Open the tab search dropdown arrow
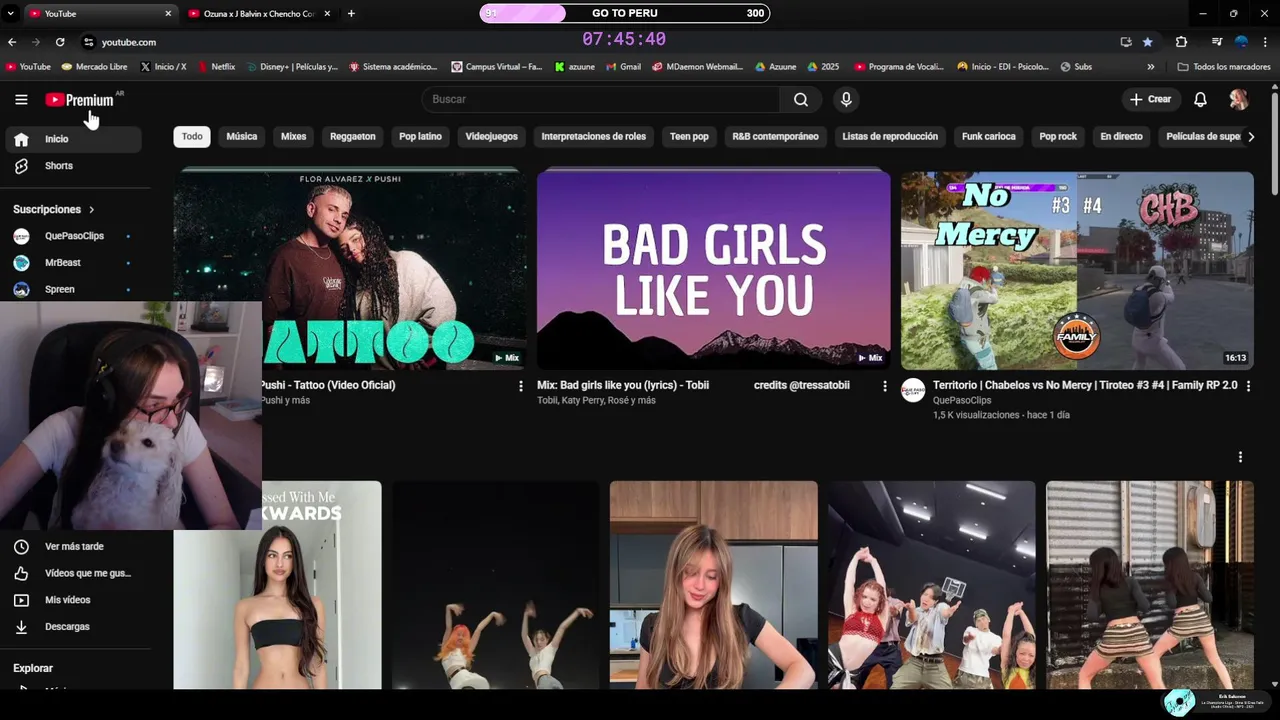Viewport: 1280px width, 720px height. coord(10,14)
